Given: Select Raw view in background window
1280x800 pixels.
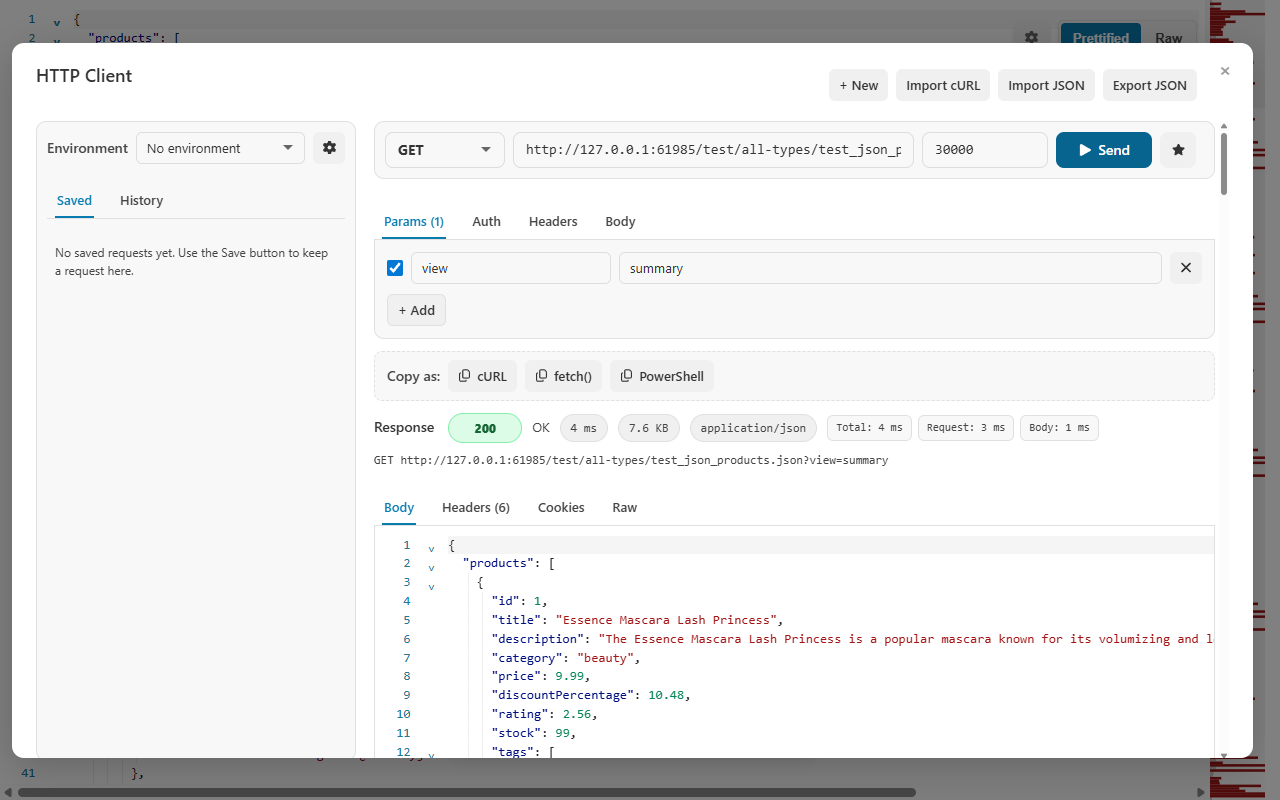Looking at the screenshot, I should [1169, 38].
